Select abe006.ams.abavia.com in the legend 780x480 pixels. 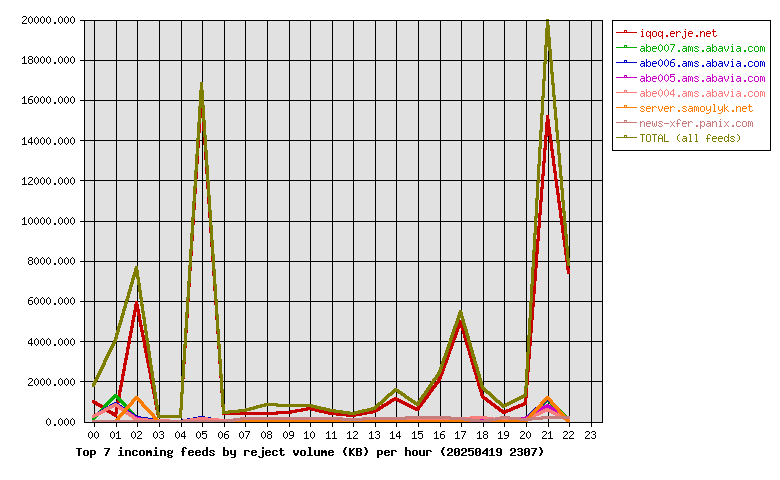coord(702,63)
